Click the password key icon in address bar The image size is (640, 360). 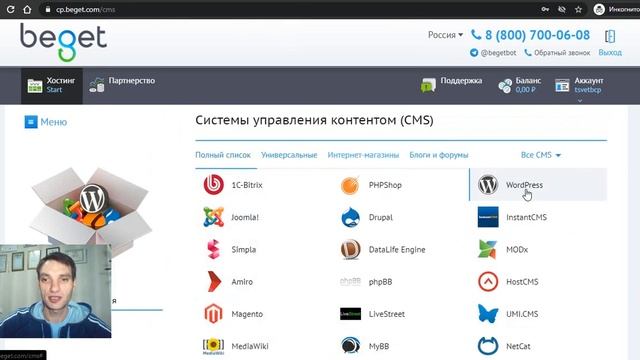(545, 9)
